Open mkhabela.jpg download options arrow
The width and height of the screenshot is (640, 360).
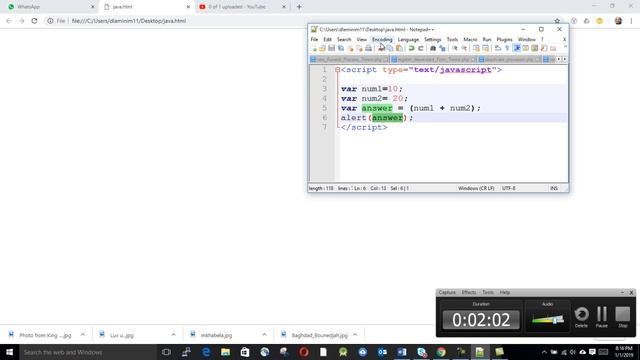(x=264, y=335)
